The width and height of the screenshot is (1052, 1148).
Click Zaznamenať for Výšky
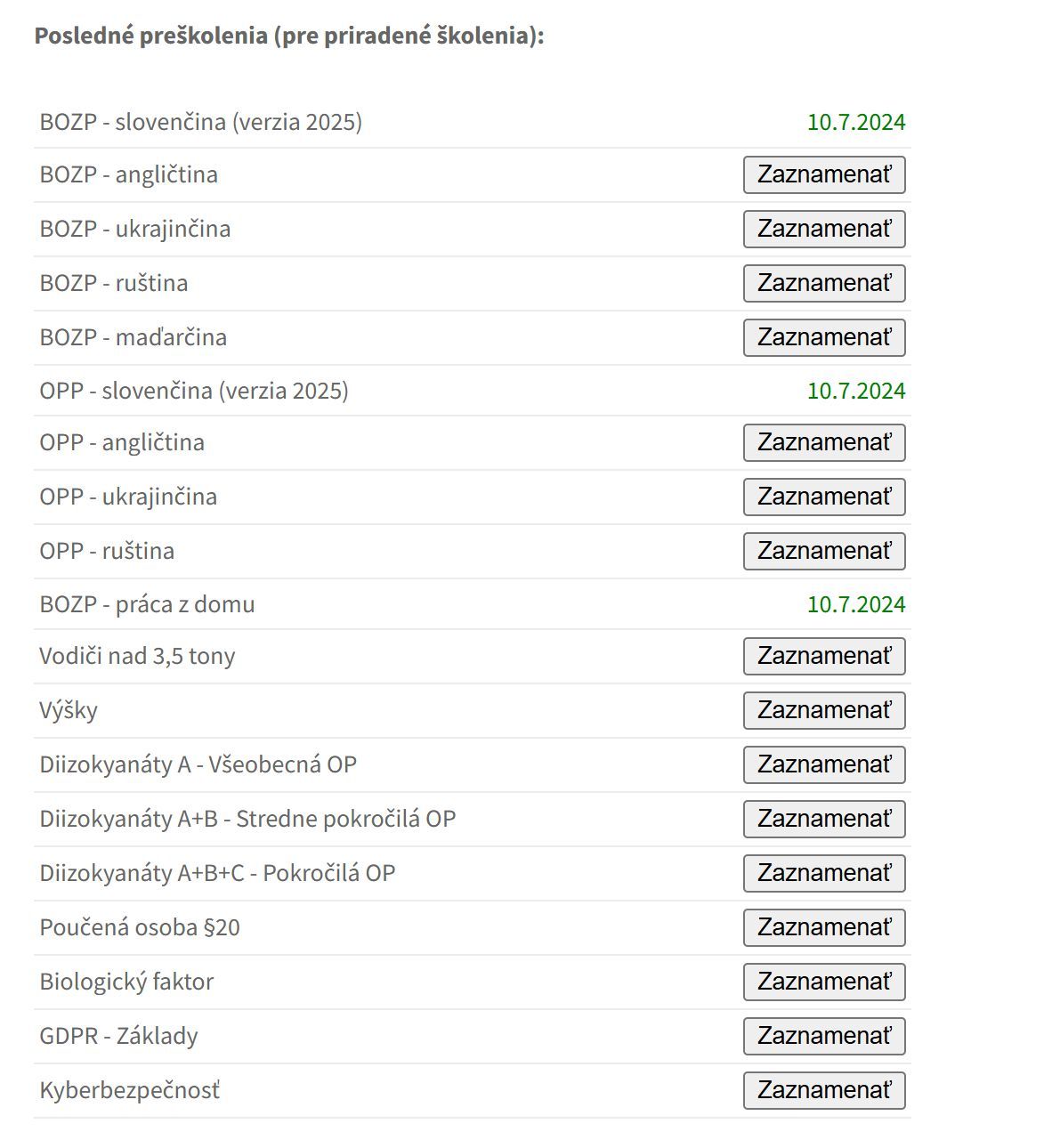[824, 711]
